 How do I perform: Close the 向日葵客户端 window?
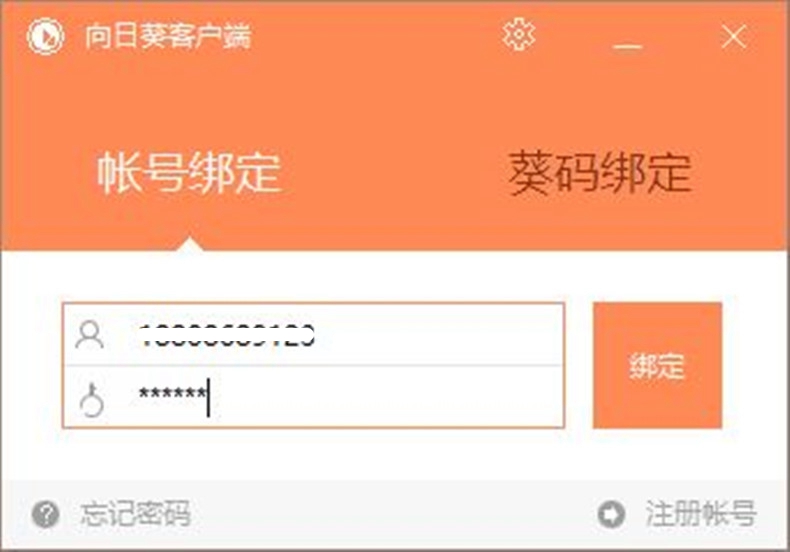[x=734, y=37]
